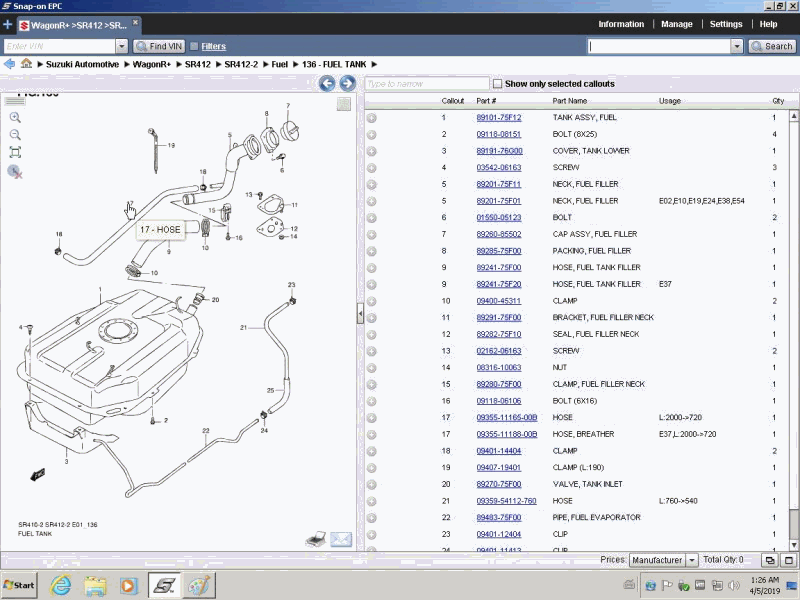Open the Help menu
800x600 pixels.
768,24
